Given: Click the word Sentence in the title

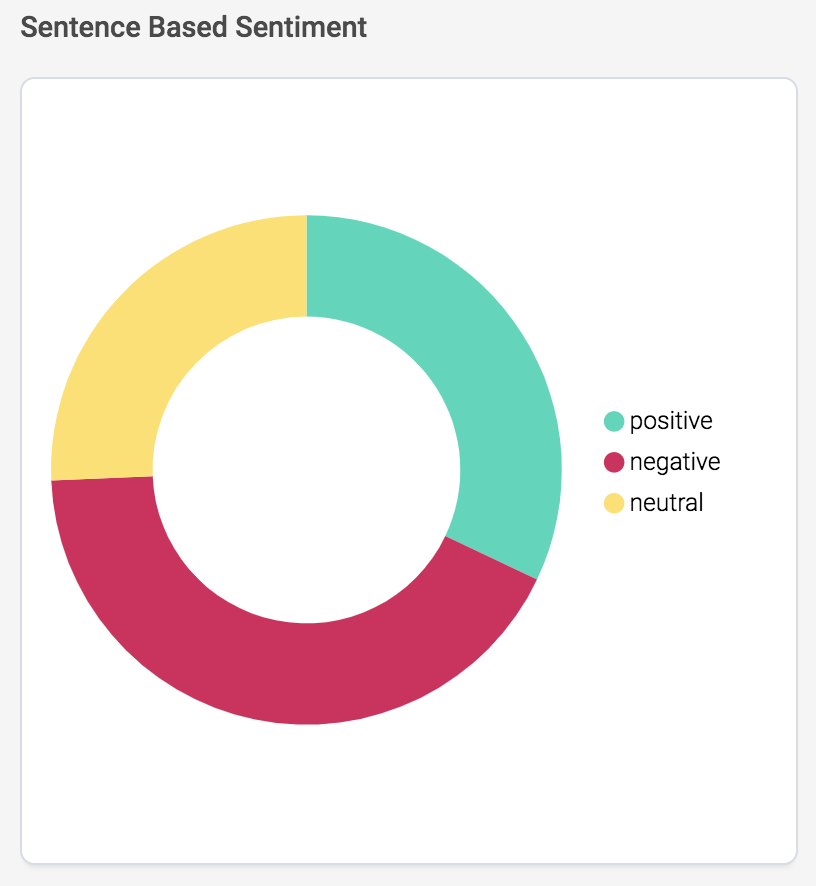Looking at the screenshot, I should 80,28.
